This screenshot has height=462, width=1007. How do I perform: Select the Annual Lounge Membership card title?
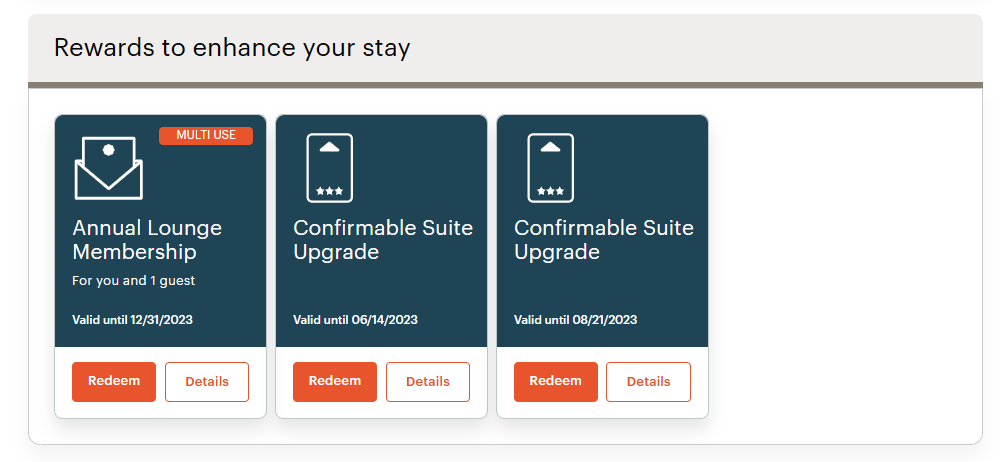pos(147,240)
